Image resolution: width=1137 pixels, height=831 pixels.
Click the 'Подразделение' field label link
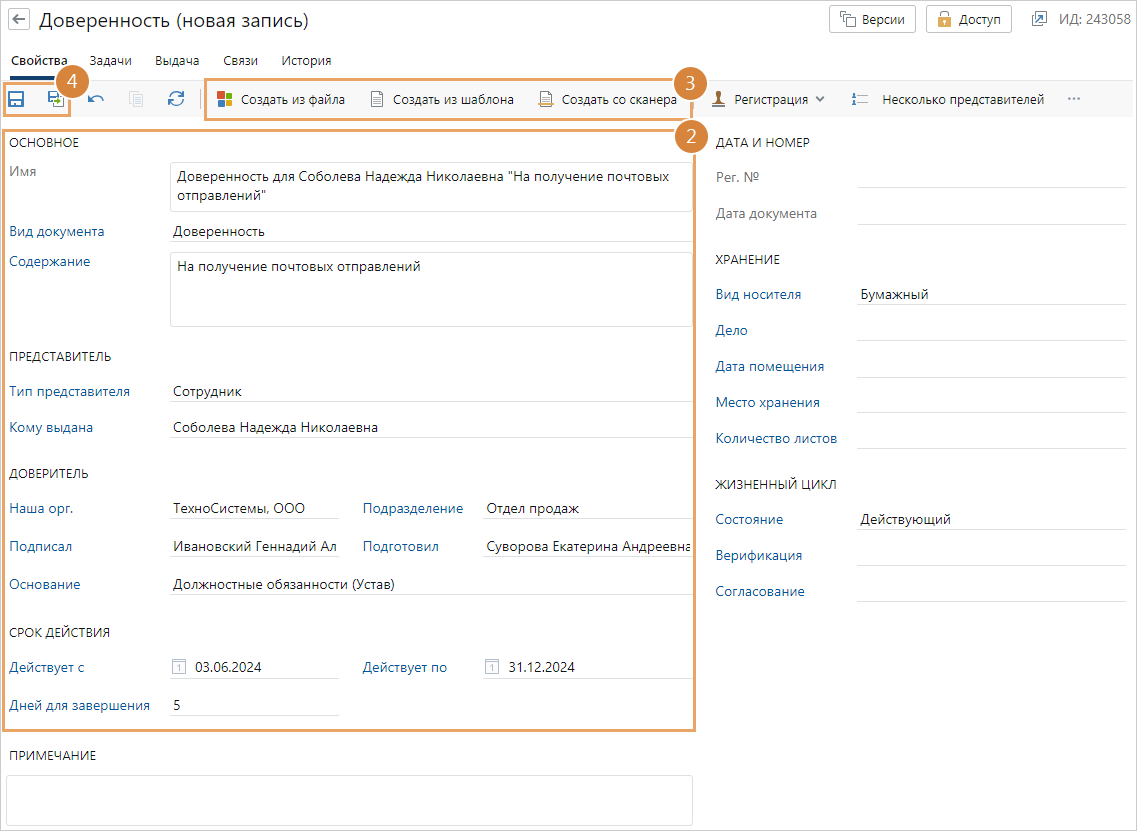(x=412, y=508)
